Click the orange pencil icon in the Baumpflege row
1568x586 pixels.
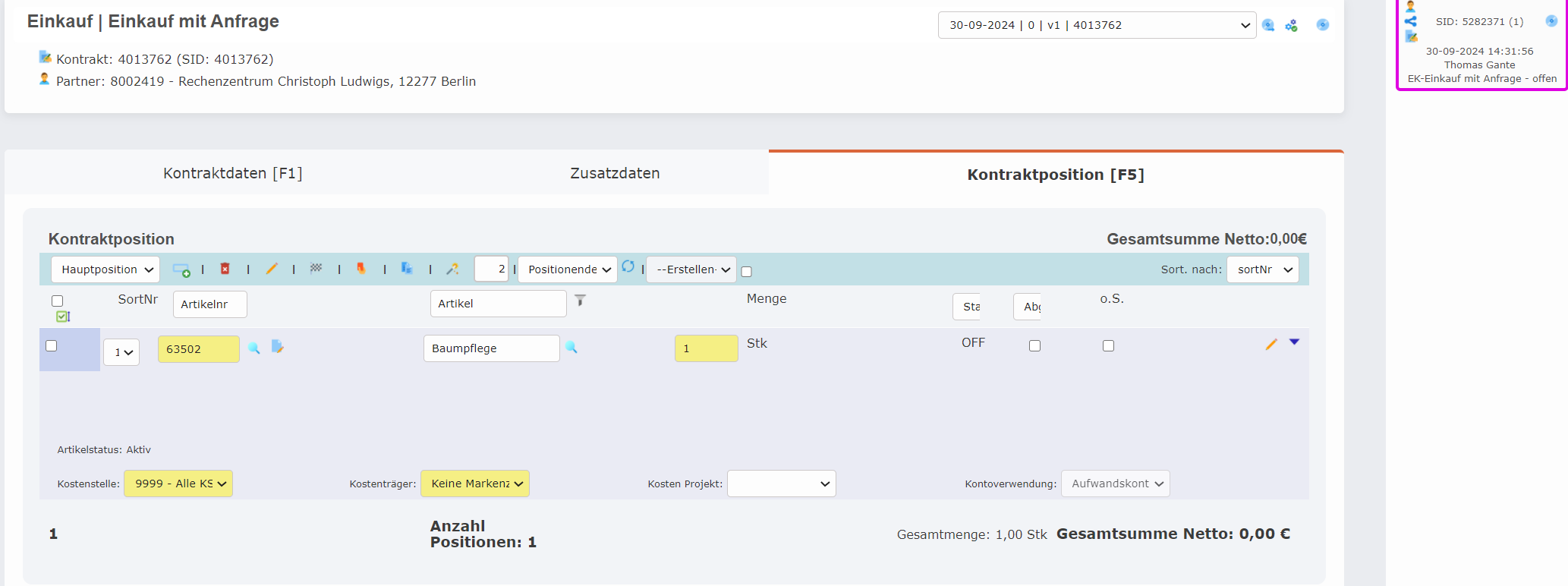(1271, 344)
